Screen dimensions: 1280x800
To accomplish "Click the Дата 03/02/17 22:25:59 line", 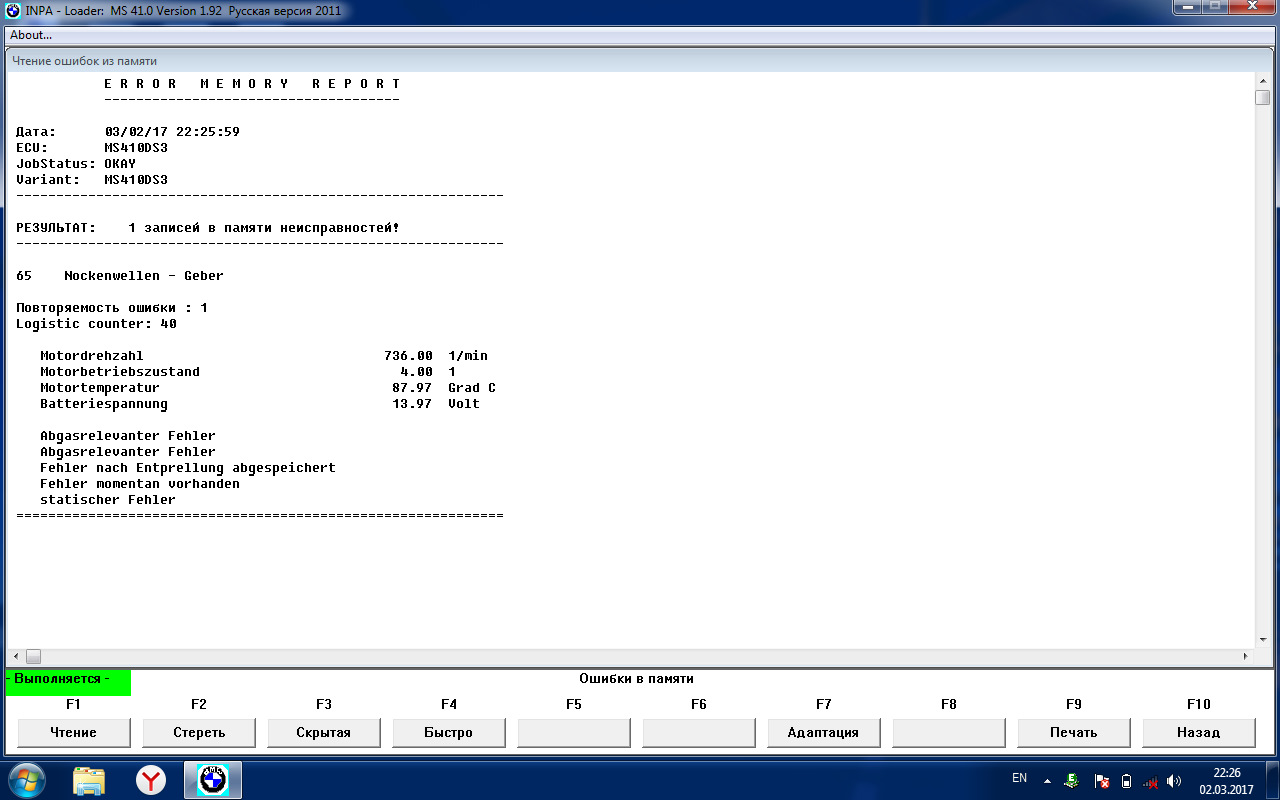I will 128,132.
